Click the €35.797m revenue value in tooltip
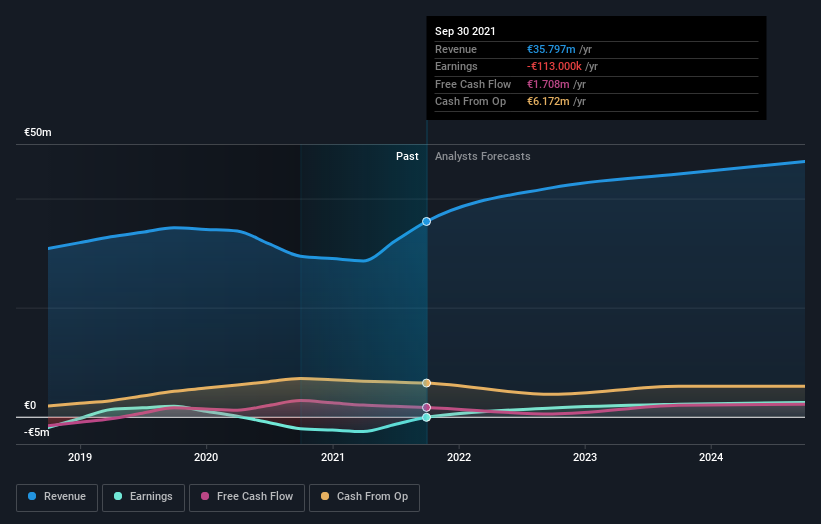Screen dimensions: 821x524 (x=551, y=49)
